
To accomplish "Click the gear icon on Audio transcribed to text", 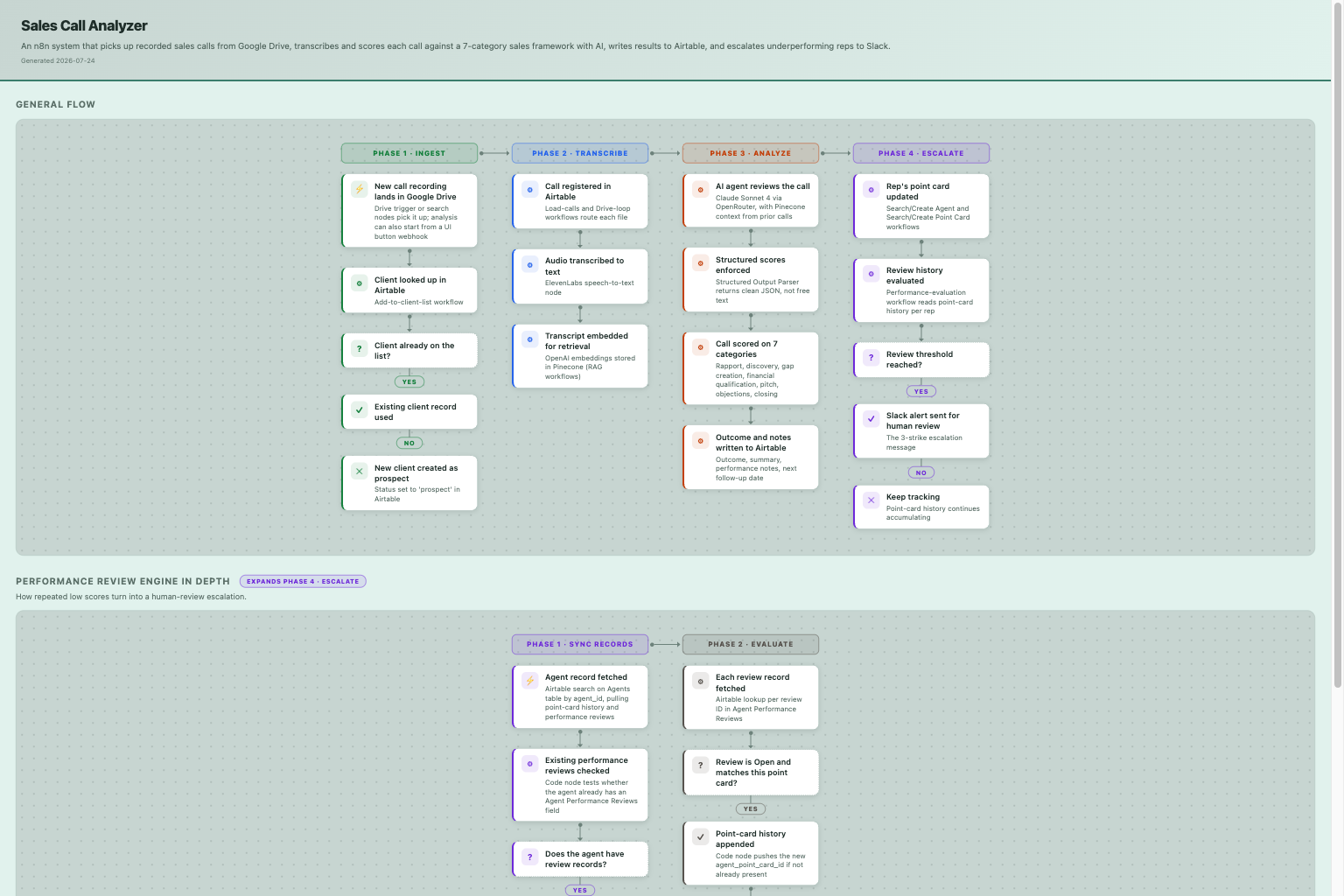I will click(529, 264).
